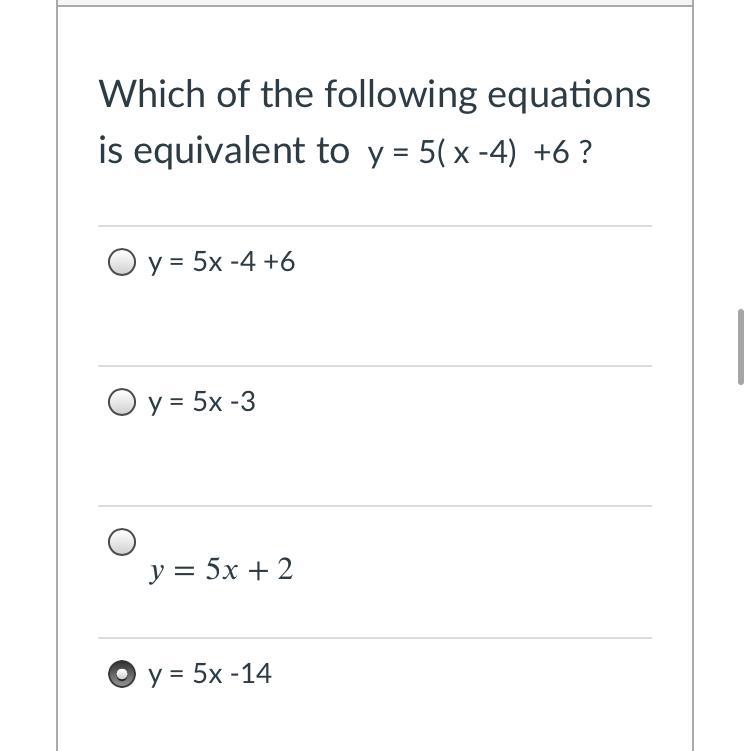Click the words 'is equivalent to' in the question
Viewport: 750px width, 751px height.
(224, 151)
